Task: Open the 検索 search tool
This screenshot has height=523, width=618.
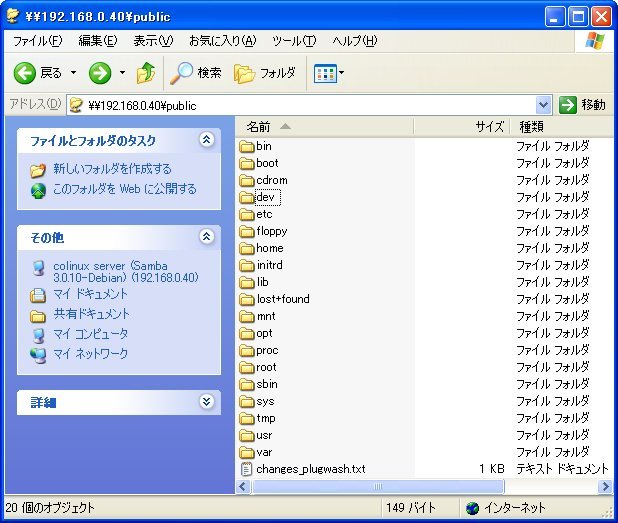Action: click(196, 73)
